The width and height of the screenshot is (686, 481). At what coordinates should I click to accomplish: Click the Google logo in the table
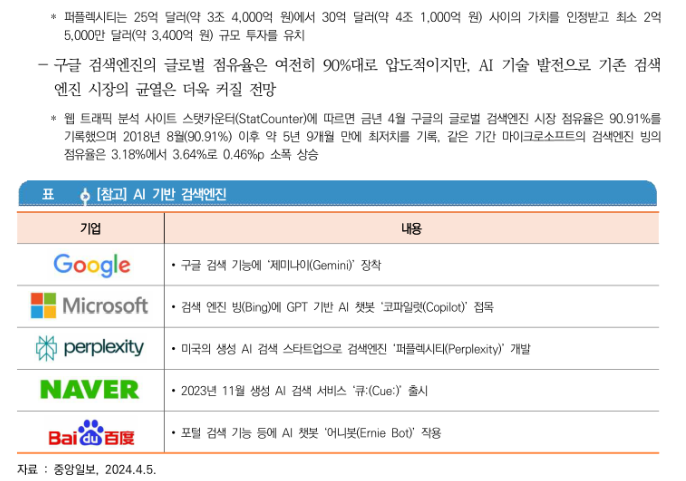[x=92, y=265]
